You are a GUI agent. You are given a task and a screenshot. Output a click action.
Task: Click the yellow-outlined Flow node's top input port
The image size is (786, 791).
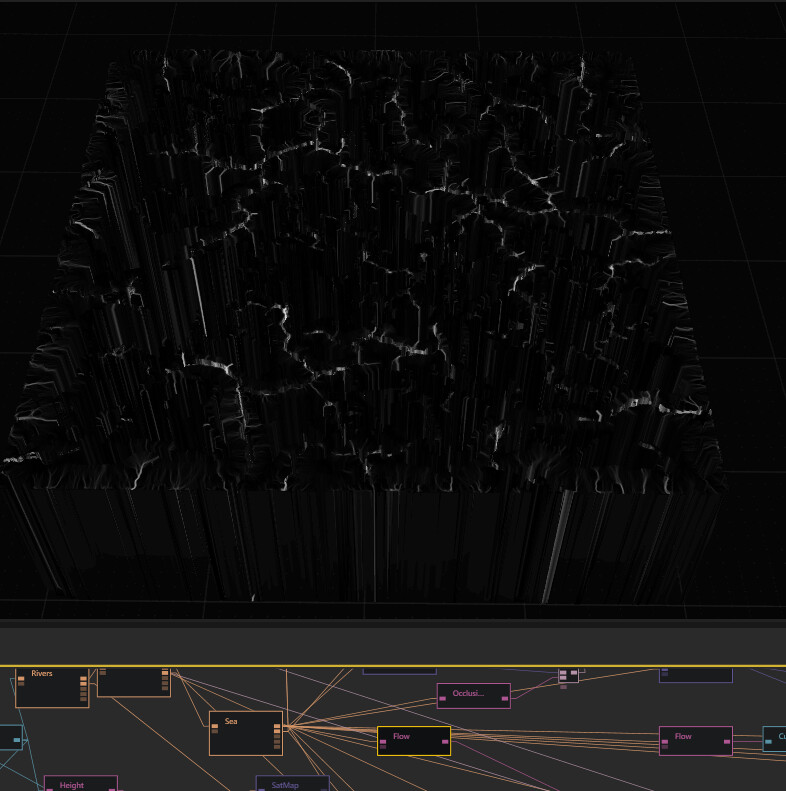click(383, 741)
